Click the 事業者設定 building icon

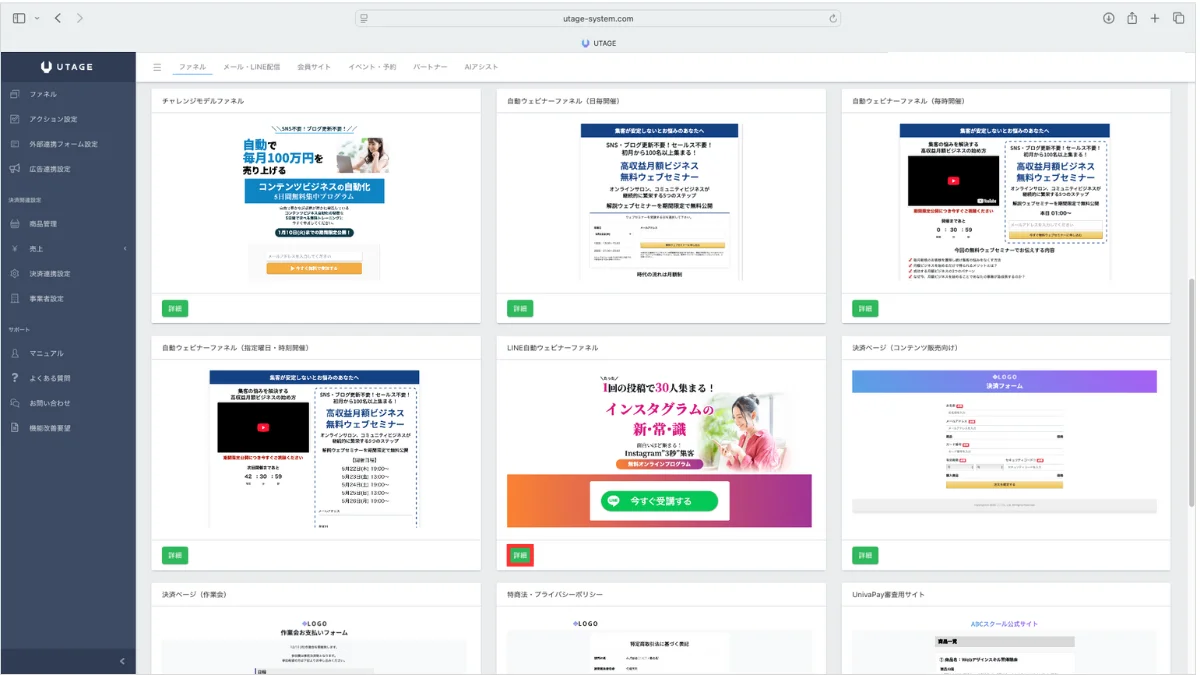(14, 299)
